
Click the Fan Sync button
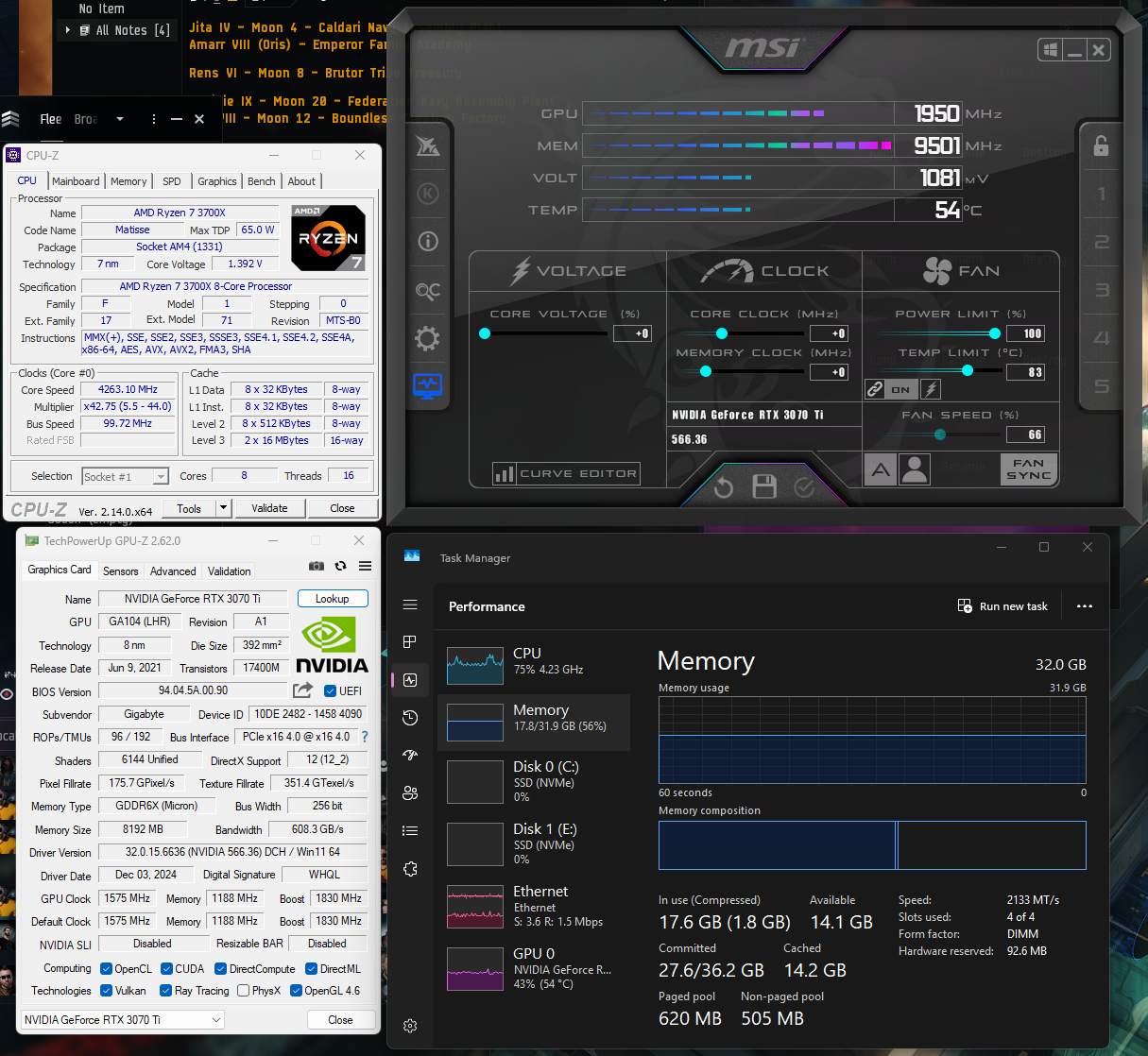tap(1028, 469)
